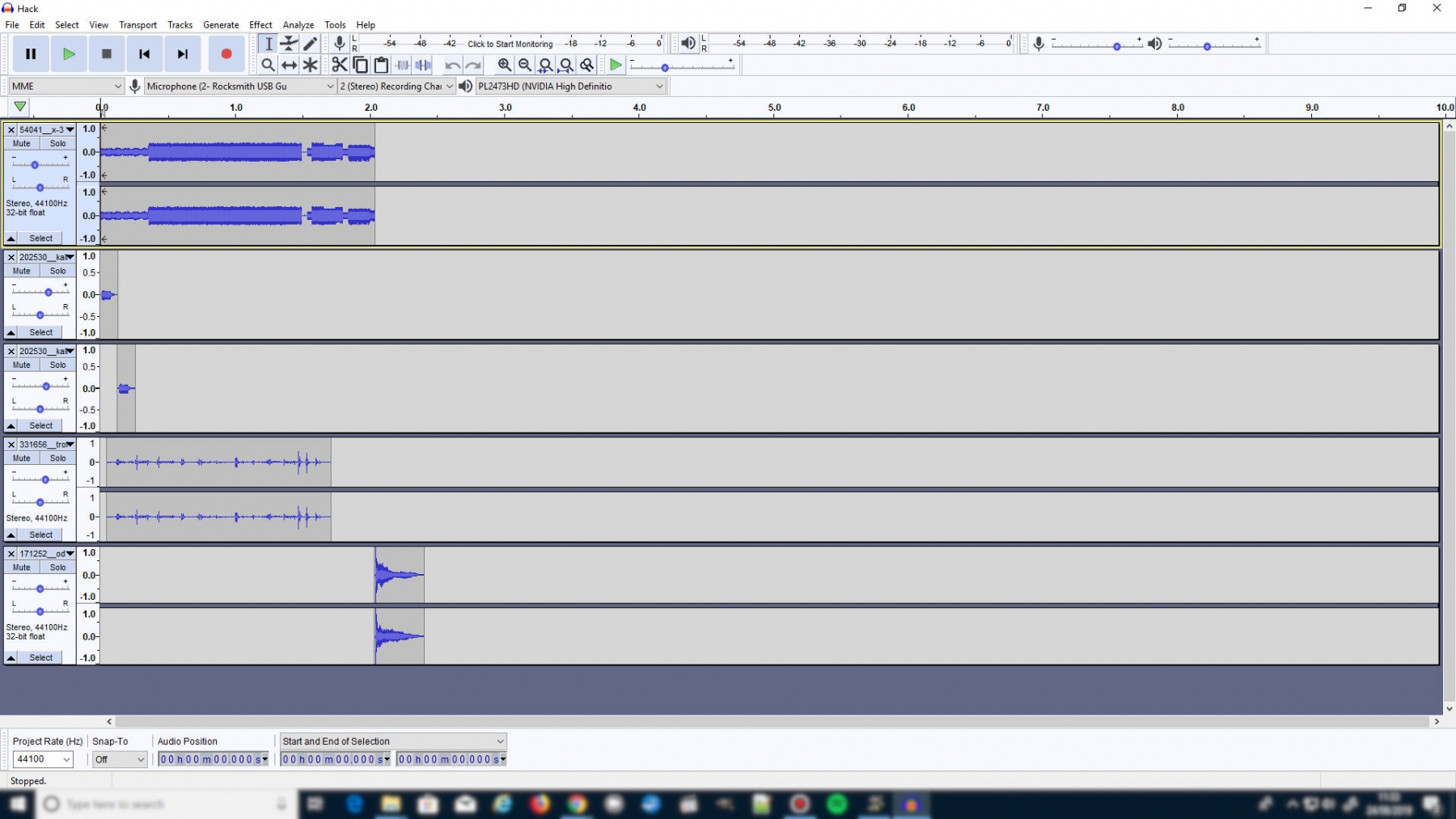
Task: Select the Envelope tool
Action: point(289,44)
